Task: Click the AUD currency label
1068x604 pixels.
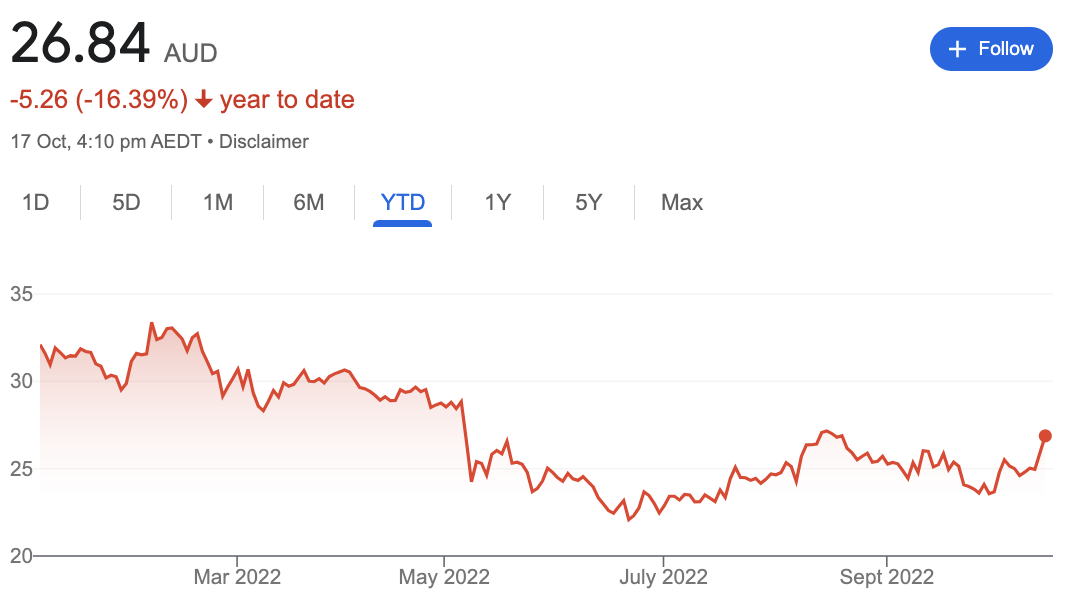Action: pos(190,53)
